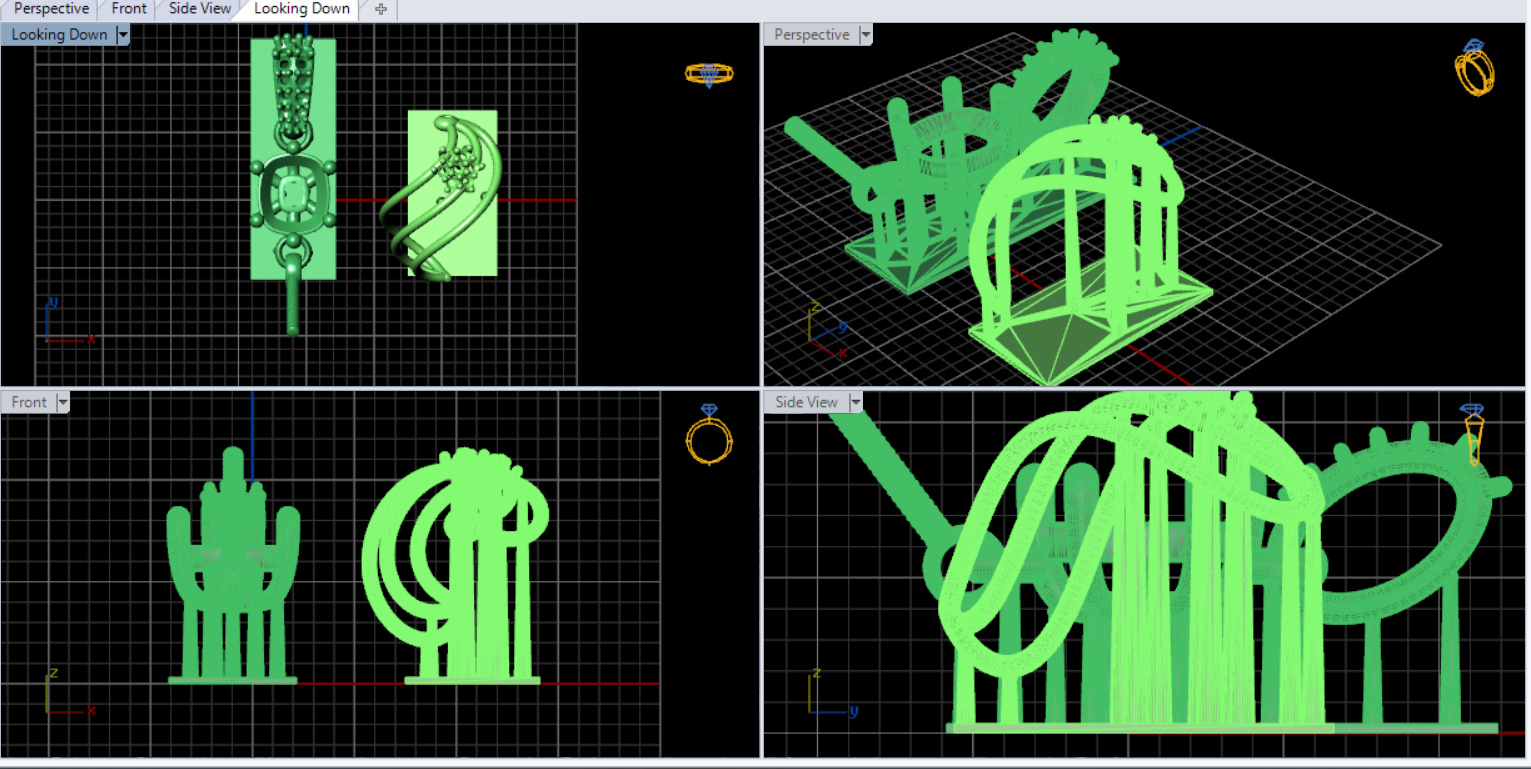Screen dimensions: 1531x769
Task: Add a new viewport tab with plus icon
Action: (380, 9)
